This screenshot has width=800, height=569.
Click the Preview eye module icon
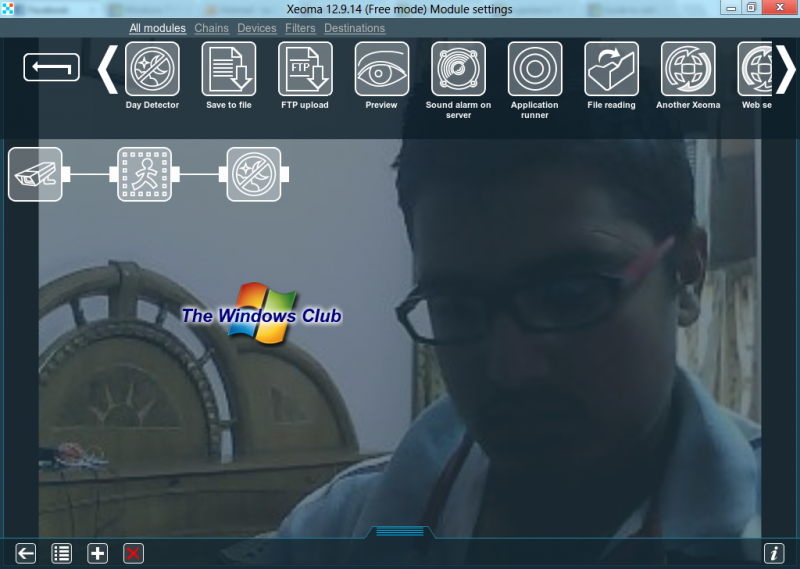[381, 69]
